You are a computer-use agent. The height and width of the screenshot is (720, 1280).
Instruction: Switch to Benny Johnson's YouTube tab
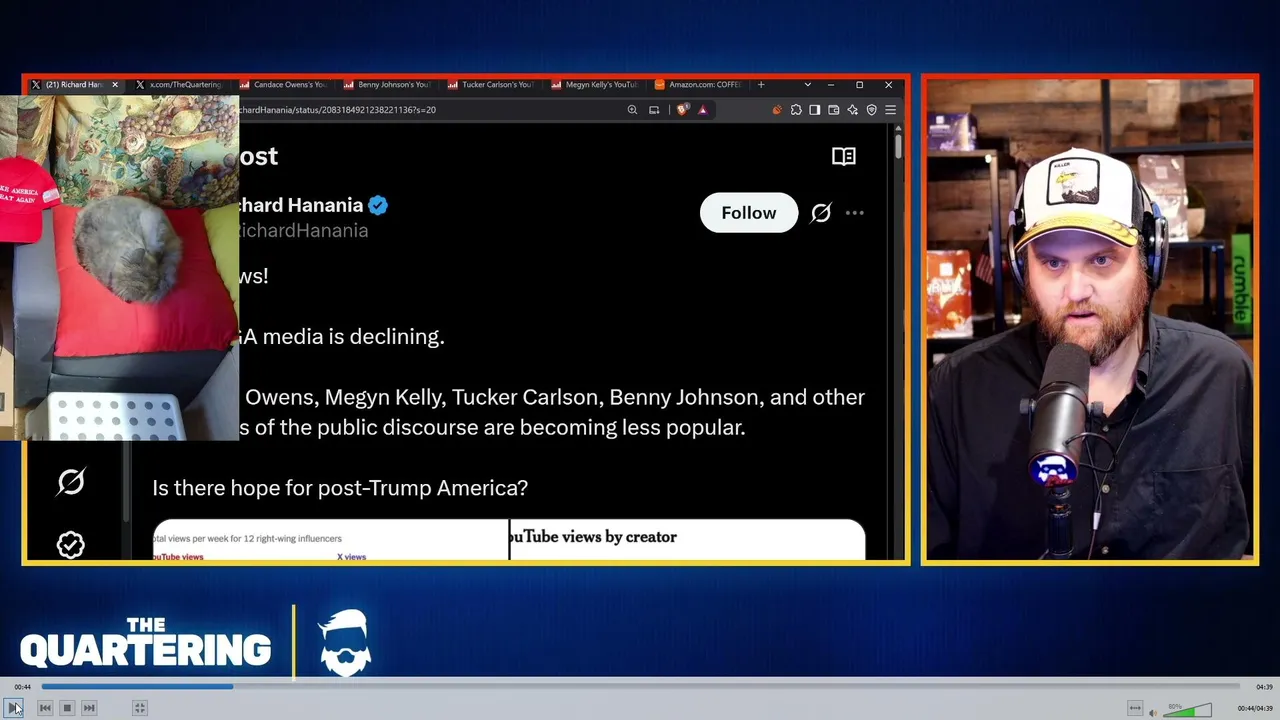[387, 85]
